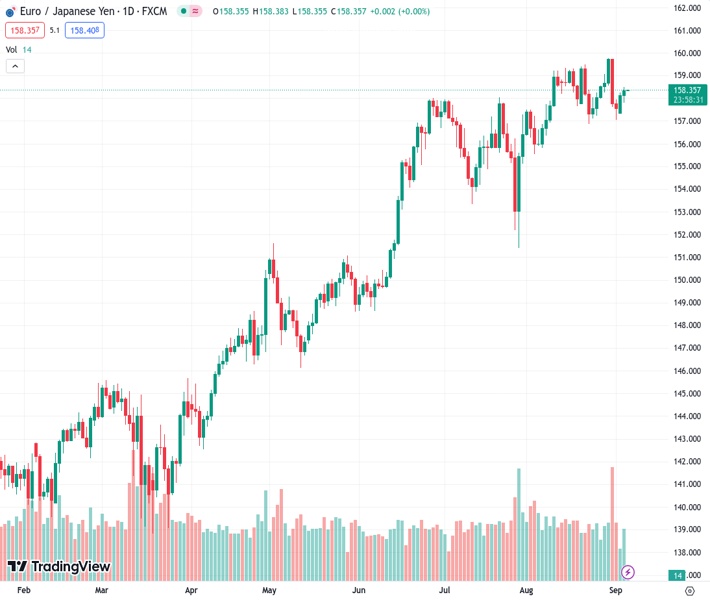Click the EUR/JPY currency flag icon
Image resolution: width=710 pixels, height=600 pixels.
tap(11, 11)
